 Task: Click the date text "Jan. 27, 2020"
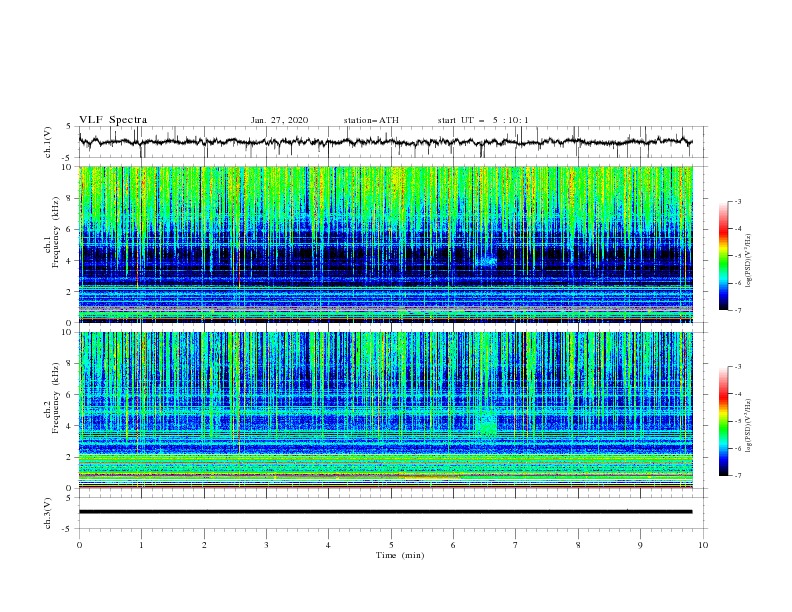(279, 120)
